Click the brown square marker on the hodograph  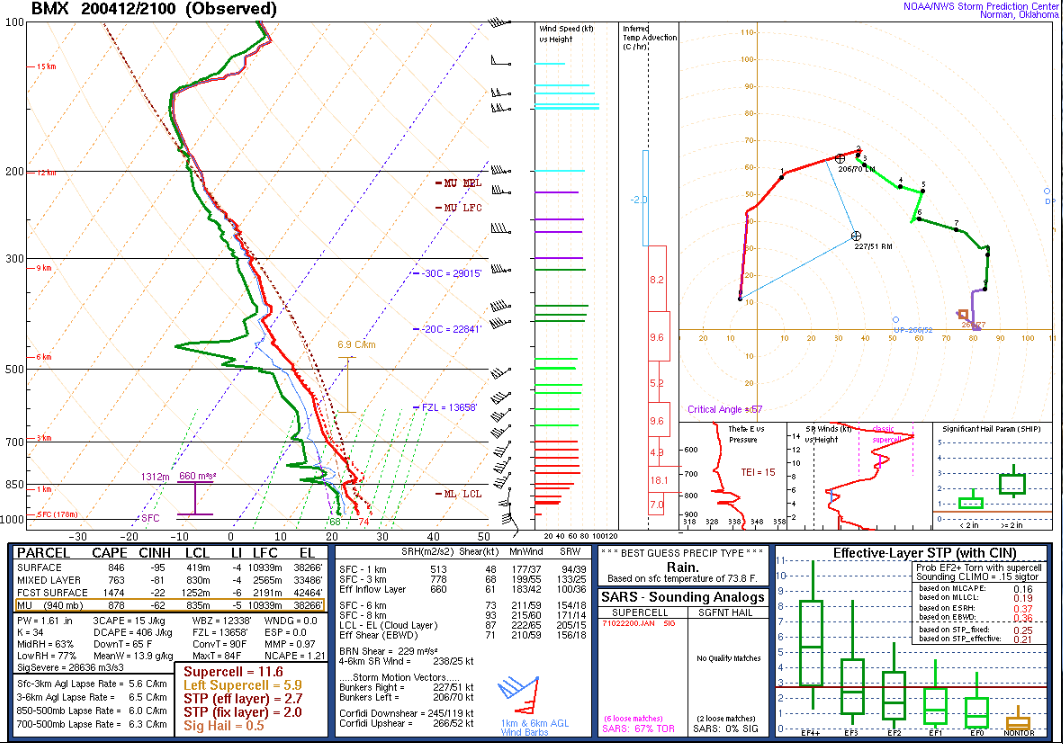(x=963, y=314)
